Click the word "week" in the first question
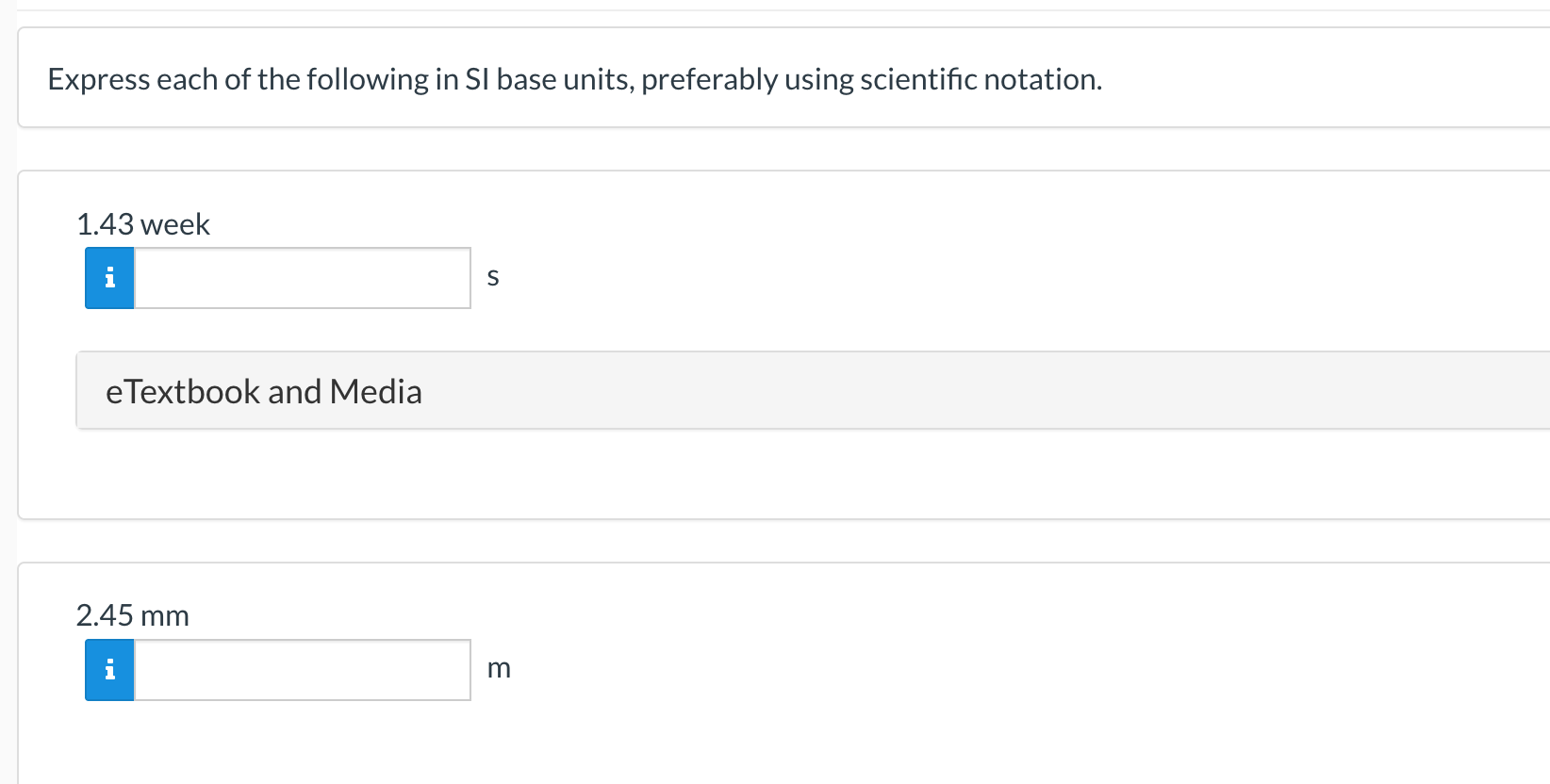 click(x=175, y=224)
